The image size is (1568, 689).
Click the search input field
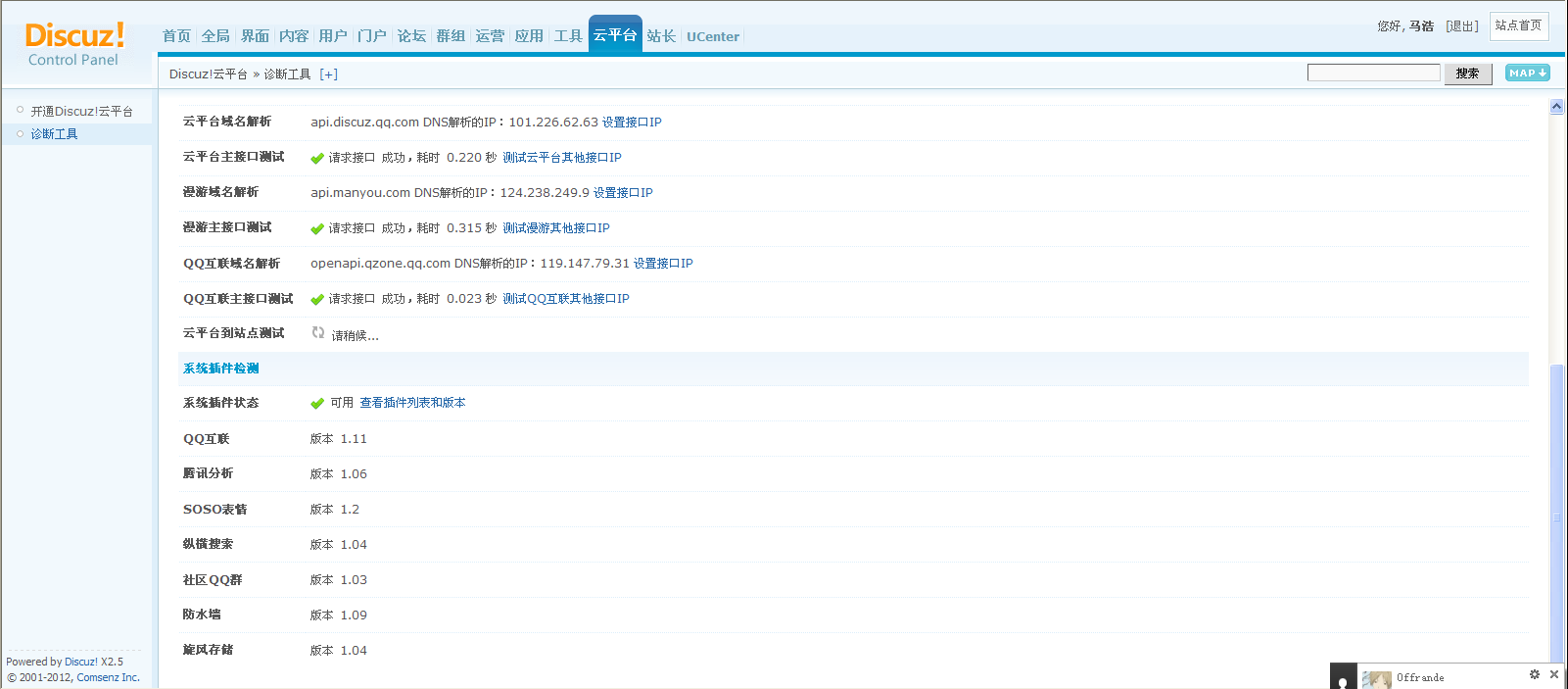1373,73
